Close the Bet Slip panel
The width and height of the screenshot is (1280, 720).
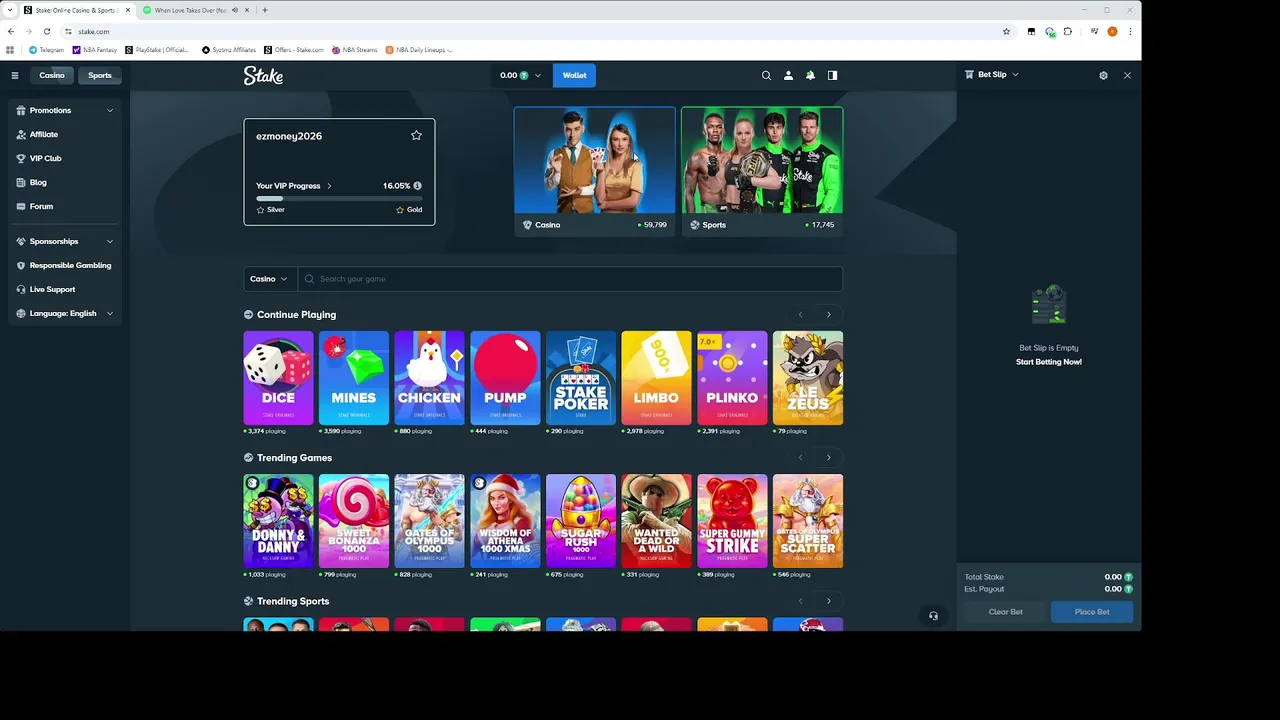[x=1127, y=75]
